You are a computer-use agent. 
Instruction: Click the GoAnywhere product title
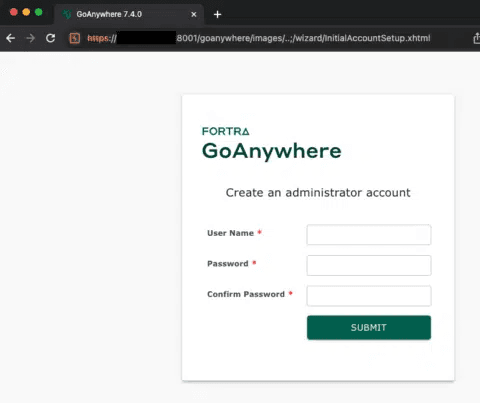point(272,151)
